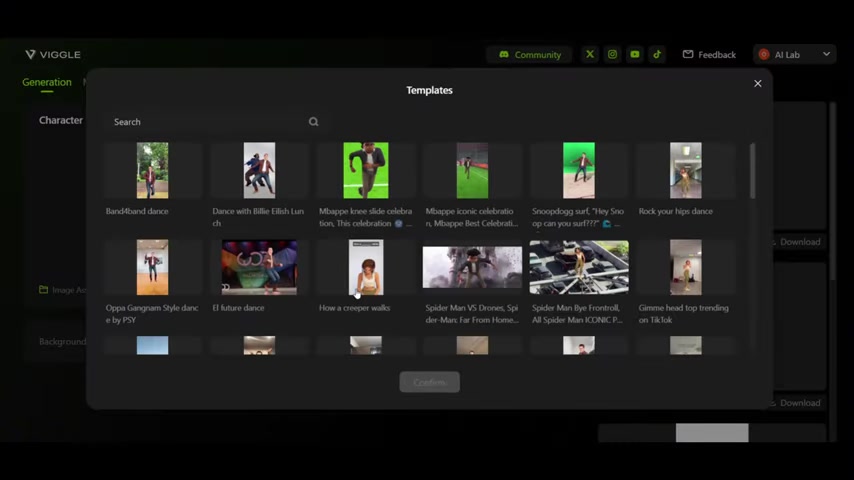Click the Image folder icon behind dialog
The height and width of the screenshot is (480, 854).
pos(44,289)
